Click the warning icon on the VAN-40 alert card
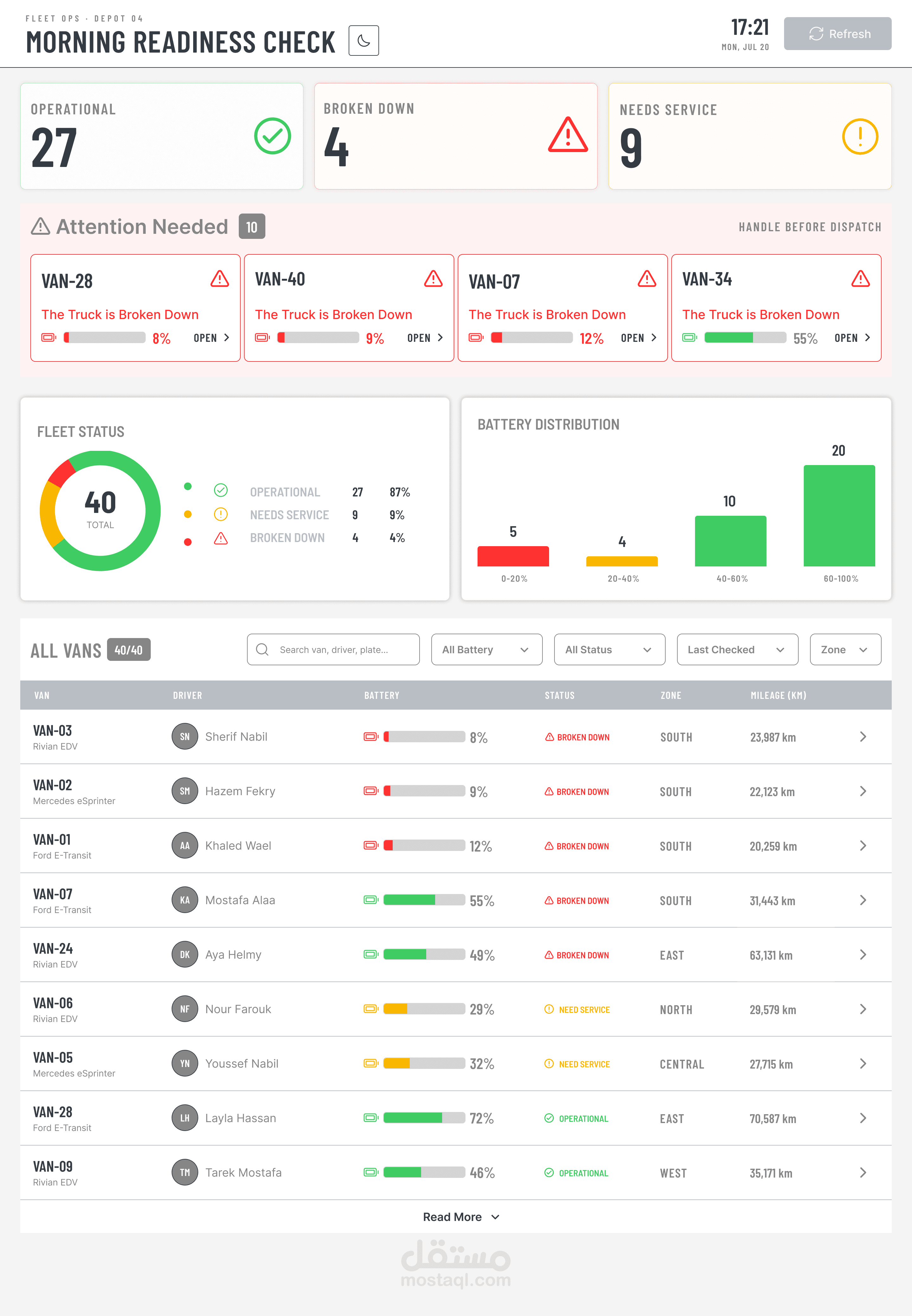 click(433, 279)
